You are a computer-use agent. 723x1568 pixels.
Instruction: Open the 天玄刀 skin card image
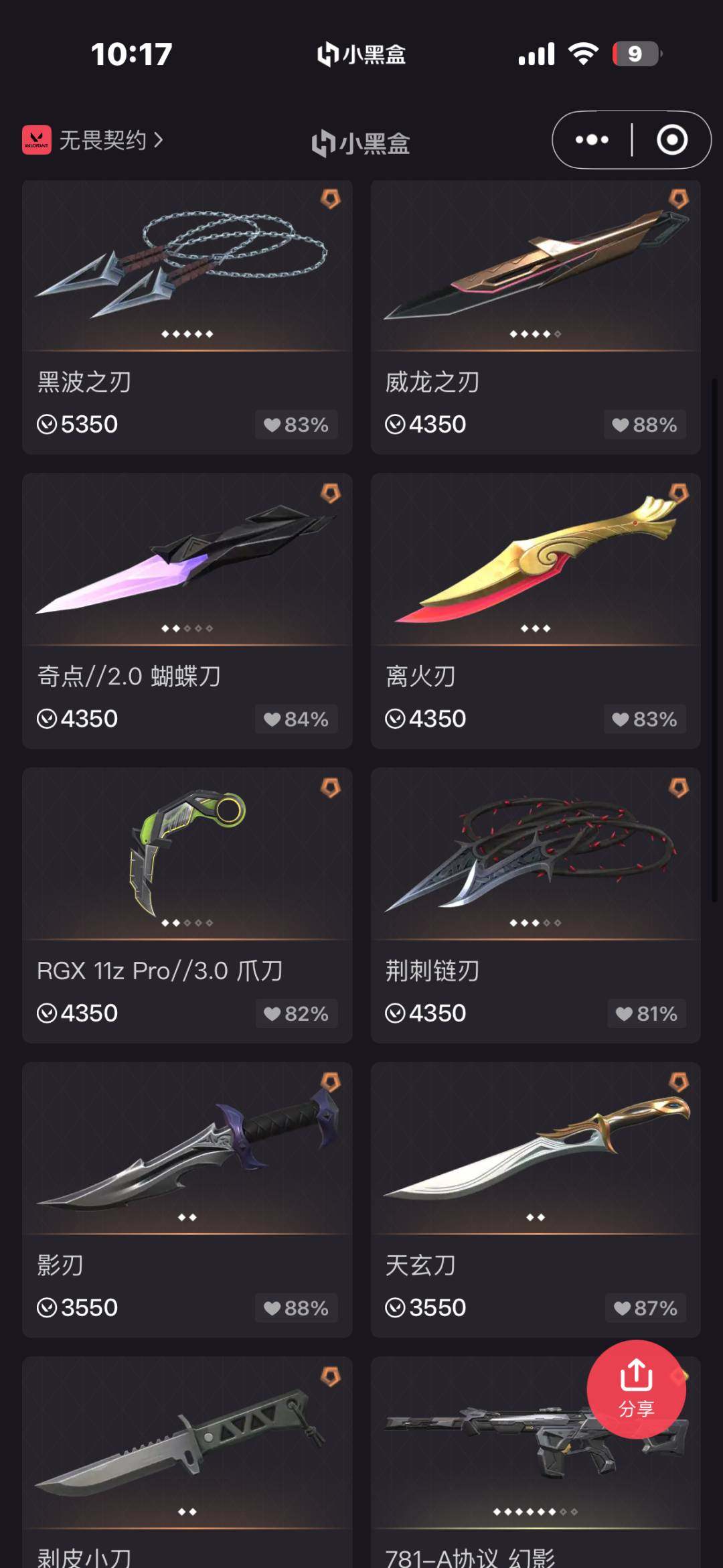(536, 1148)
